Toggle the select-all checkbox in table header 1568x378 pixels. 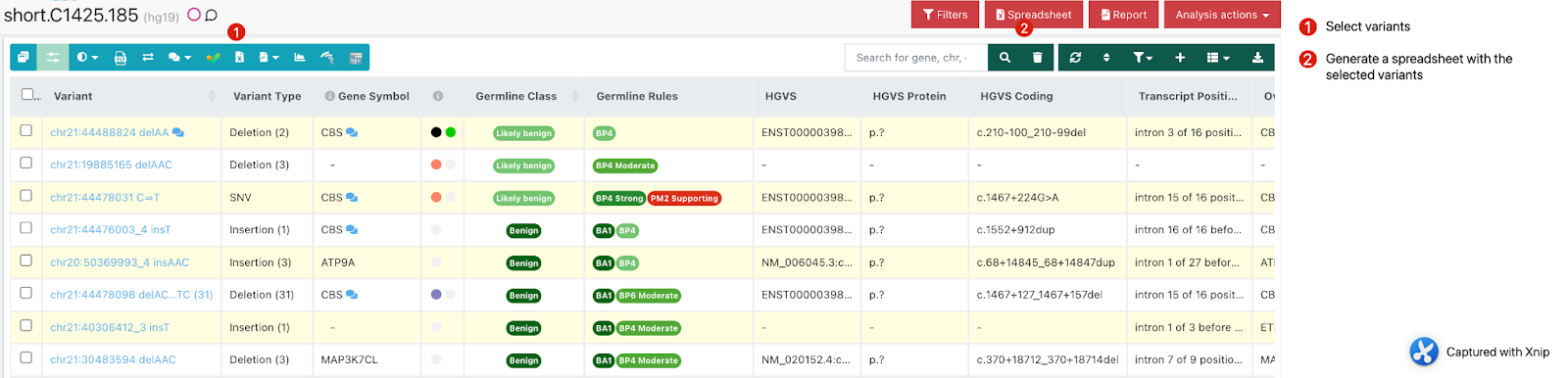(27, 95)
